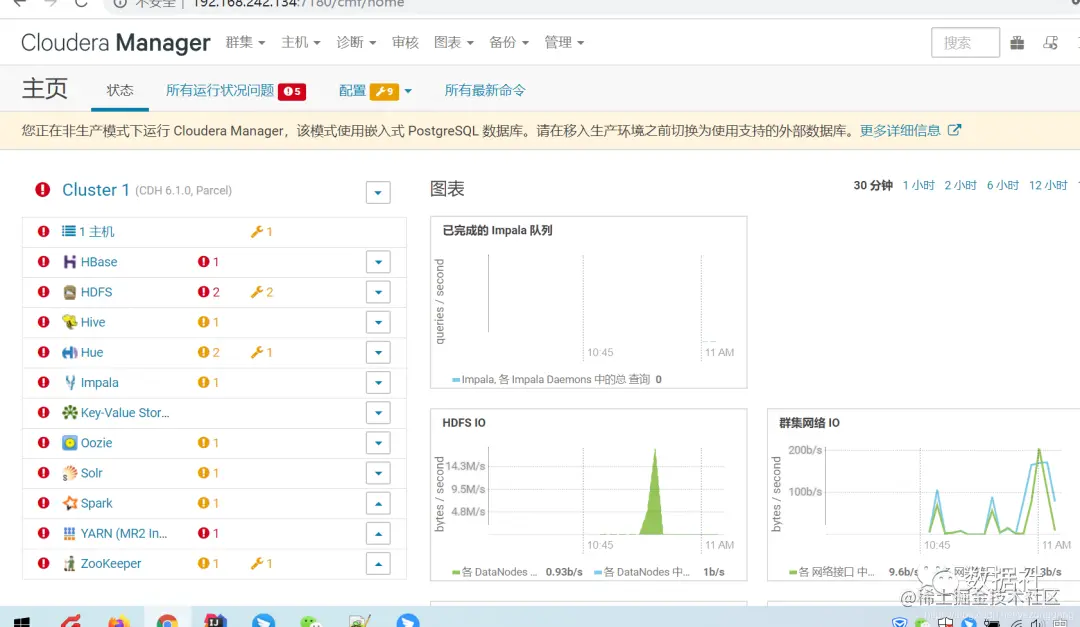The image size is (1080, 627).
Task: Click the 搜索 search field
Action: 965,43
